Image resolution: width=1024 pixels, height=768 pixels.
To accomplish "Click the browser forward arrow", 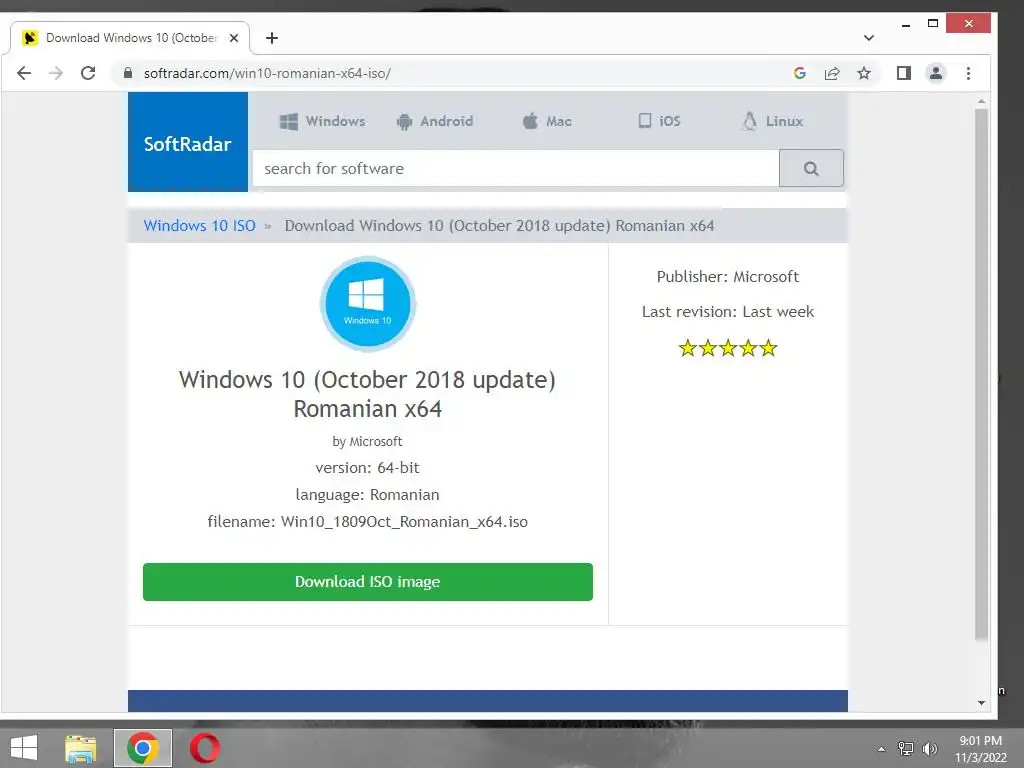I will (56, 73).
